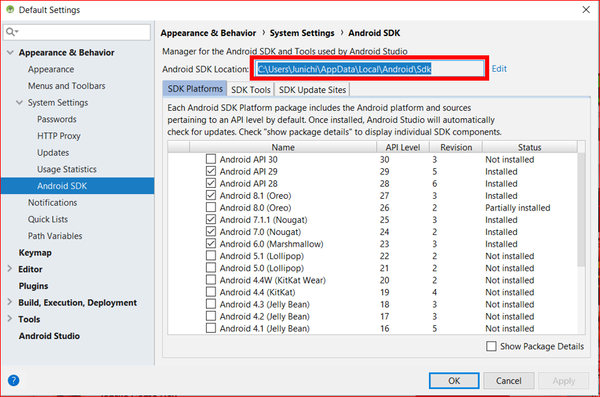Check the Android API 30 checkbox

click(211, 159)
